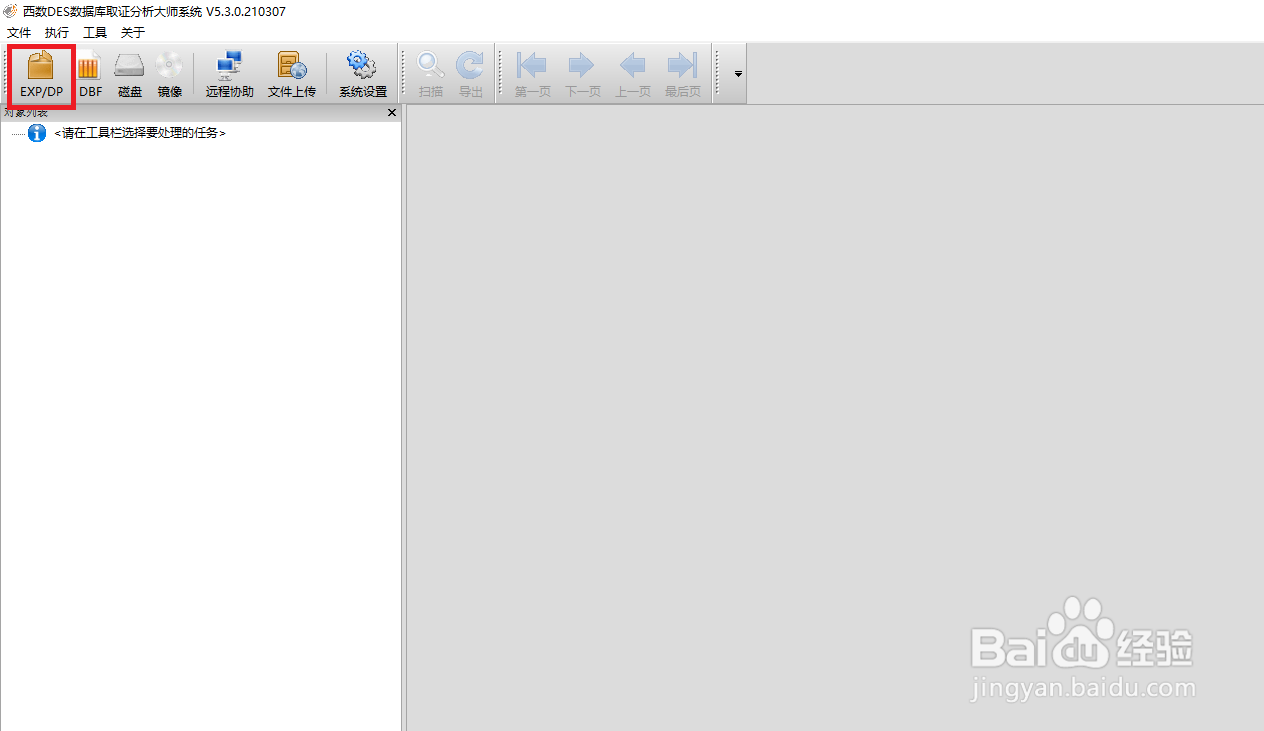The height and width of the screenshot is (731, 1264).
Task: Go to 上一页 previous page
Action: pos(632,75)
